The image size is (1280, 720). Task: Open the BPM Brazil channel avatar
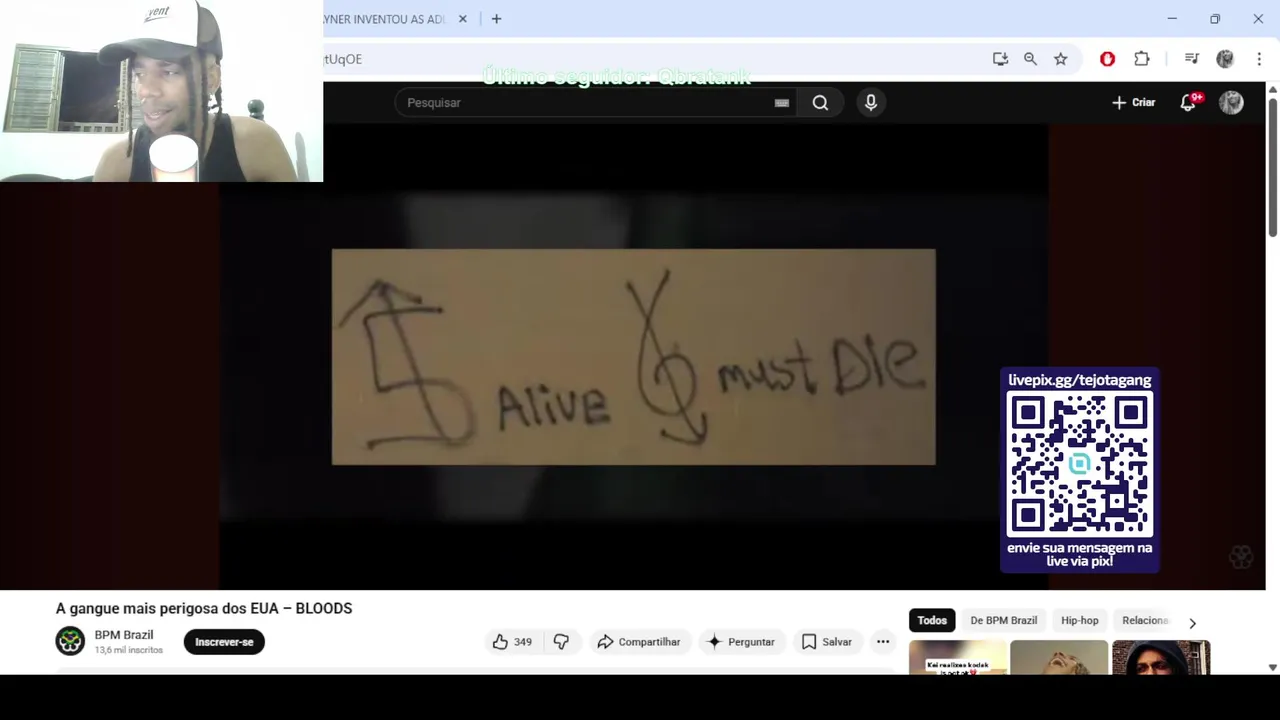pyautogui.click(x=70, y=641)
